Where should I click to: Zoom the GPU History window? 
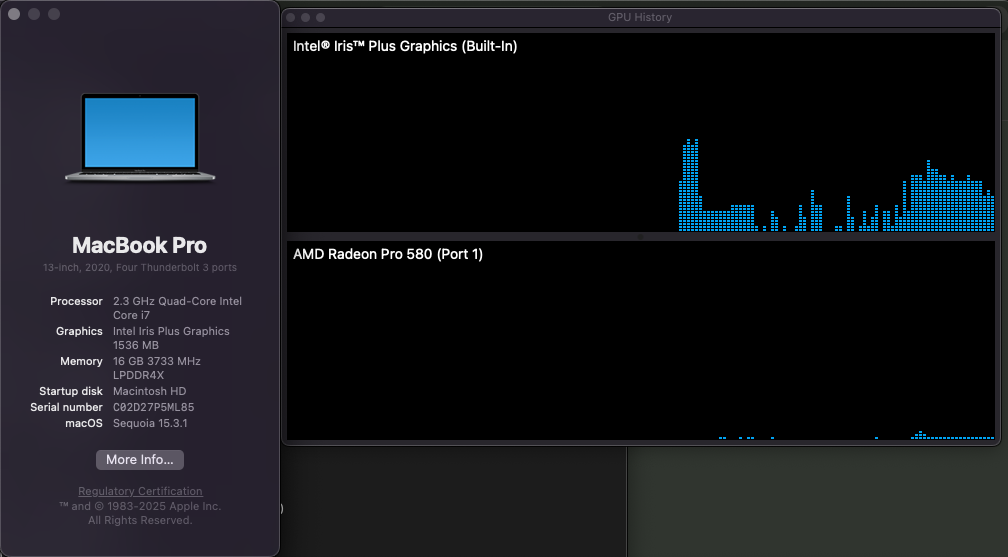pos(320,17)
